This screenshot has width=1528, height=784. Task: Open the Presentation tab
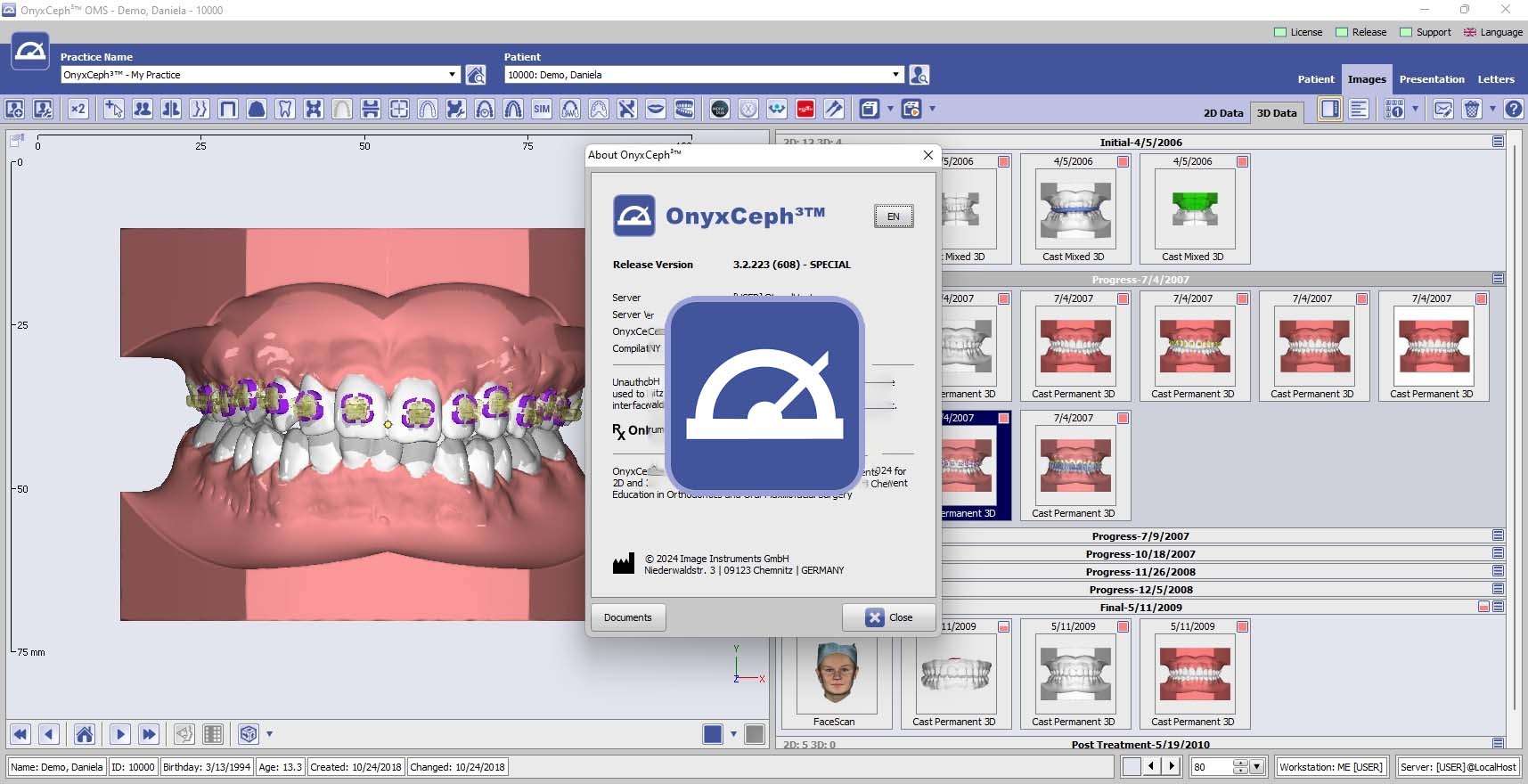click(x=1431, y=79)
